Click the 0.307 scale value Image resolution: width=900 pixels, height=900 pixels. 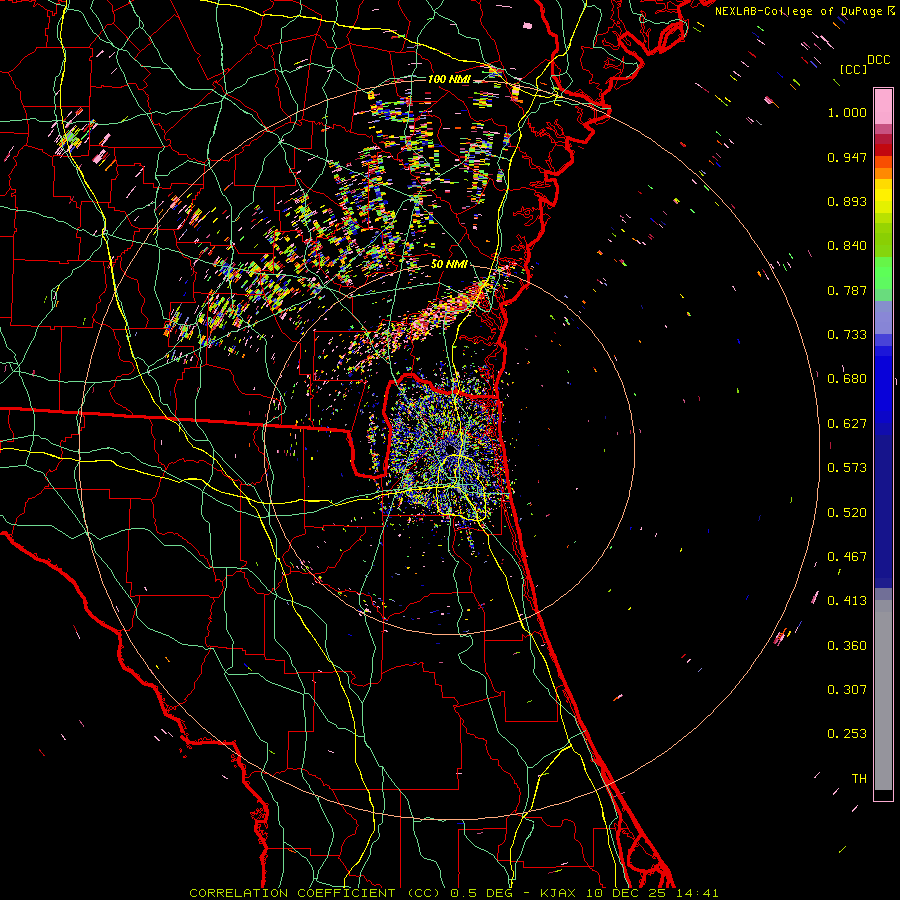click(x=847, y=690)
